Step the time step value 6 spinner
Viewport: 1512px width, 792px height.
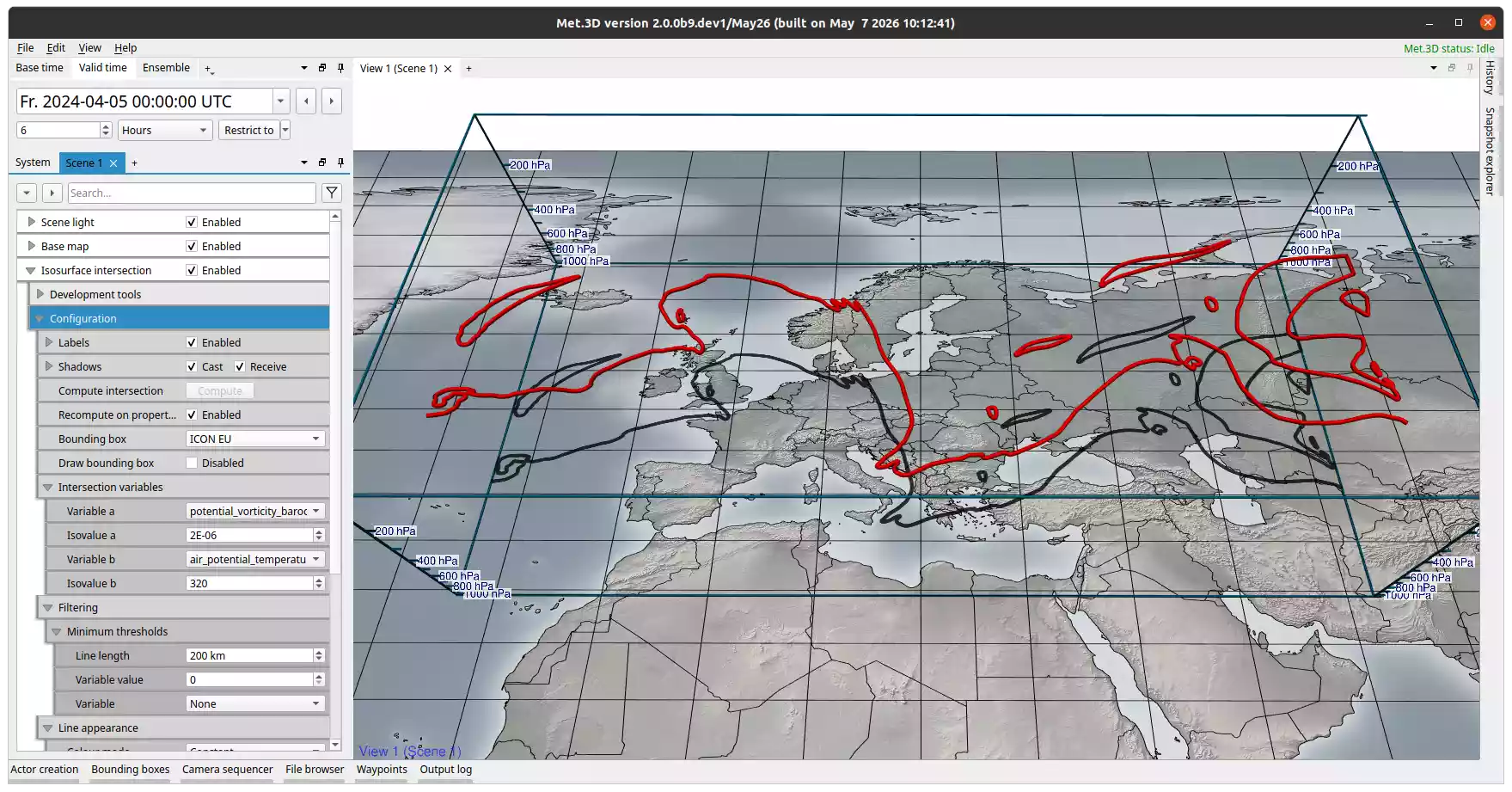click(106, 130)
